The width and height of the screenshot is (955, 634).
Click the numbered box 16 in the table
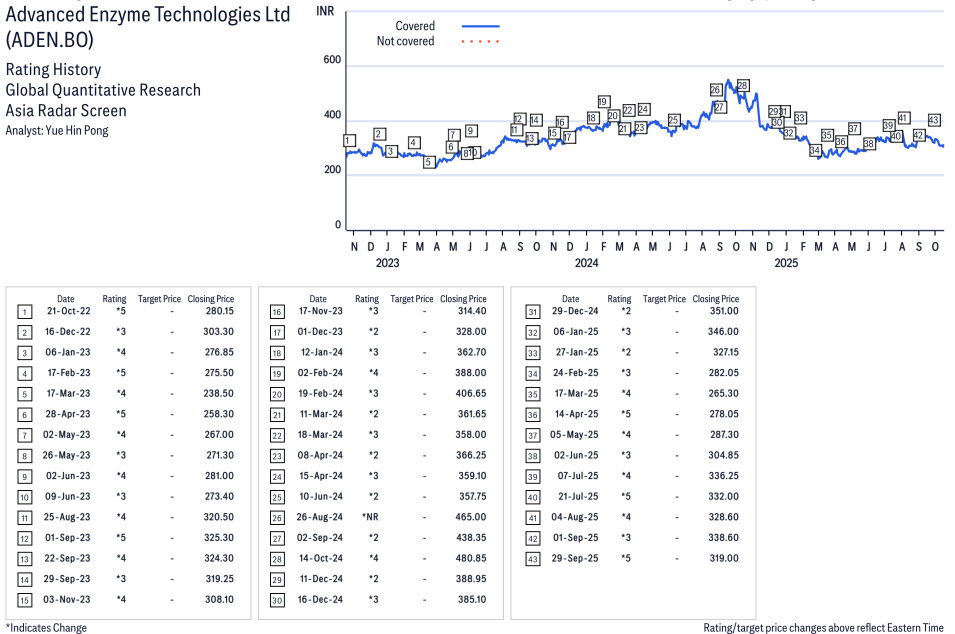coord(276,312)
